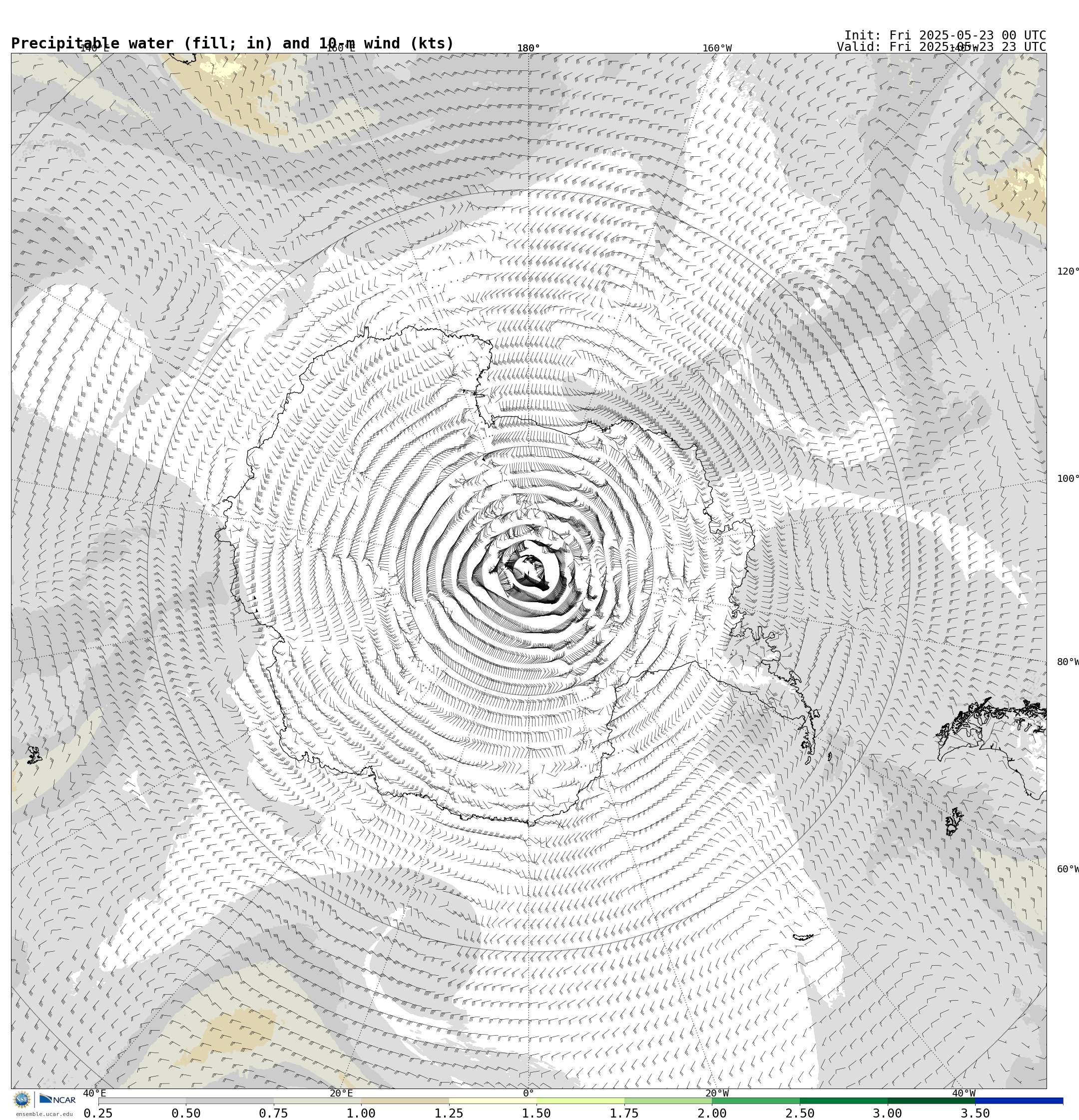Click the NSF logo
The image size is (1079, 1120).
[x=21, y=1100]
